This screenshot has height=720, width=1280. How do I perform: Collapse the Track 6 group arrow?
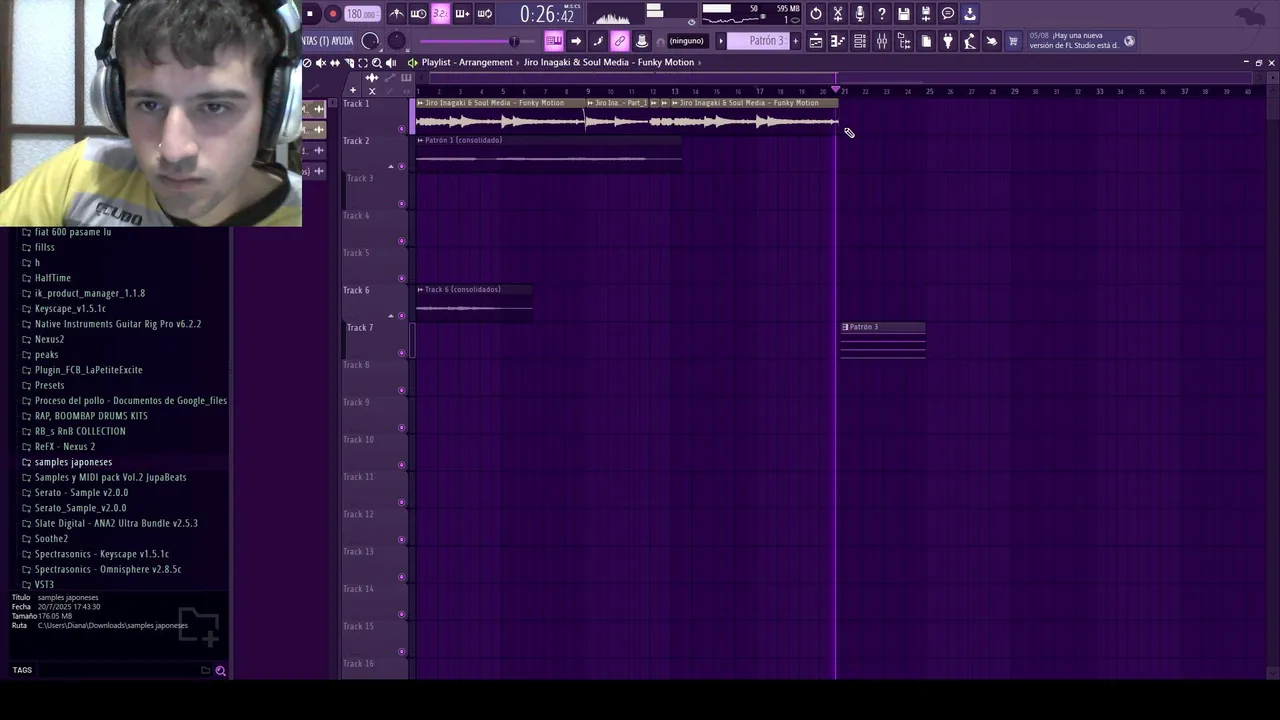391,315
